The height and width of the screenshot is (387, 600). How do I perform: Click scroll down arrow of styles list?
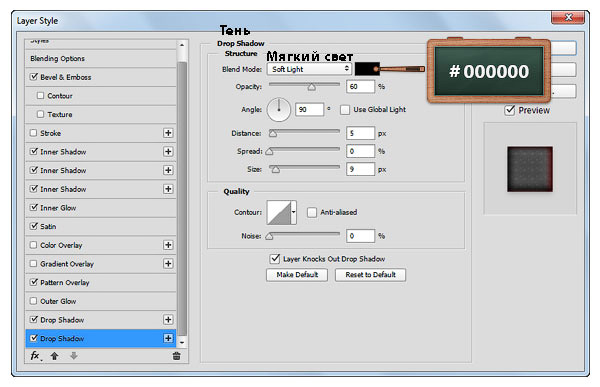coord(182,343)
